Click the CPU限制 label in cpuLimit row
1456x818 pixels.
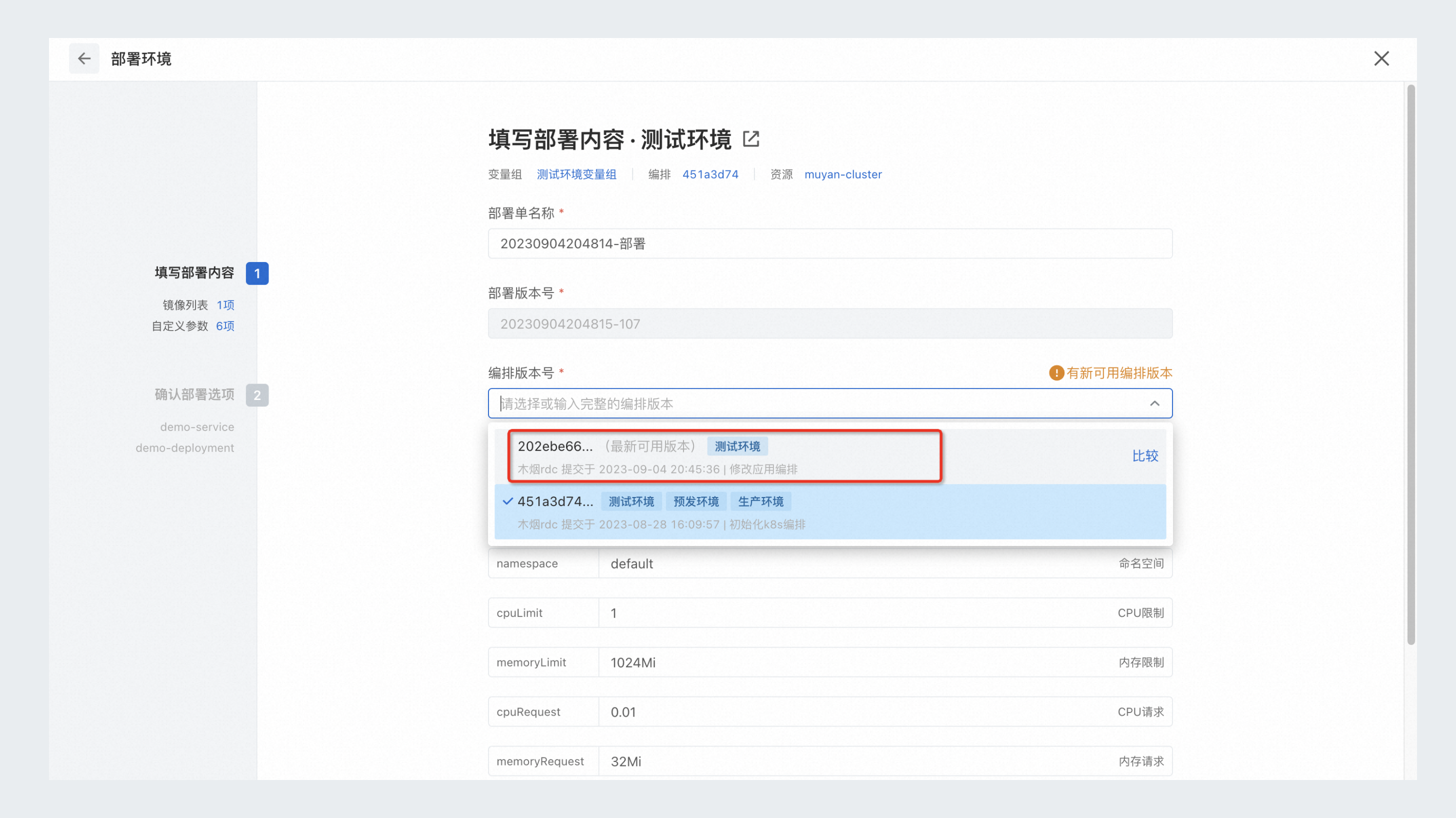(x=1140, y=613)
